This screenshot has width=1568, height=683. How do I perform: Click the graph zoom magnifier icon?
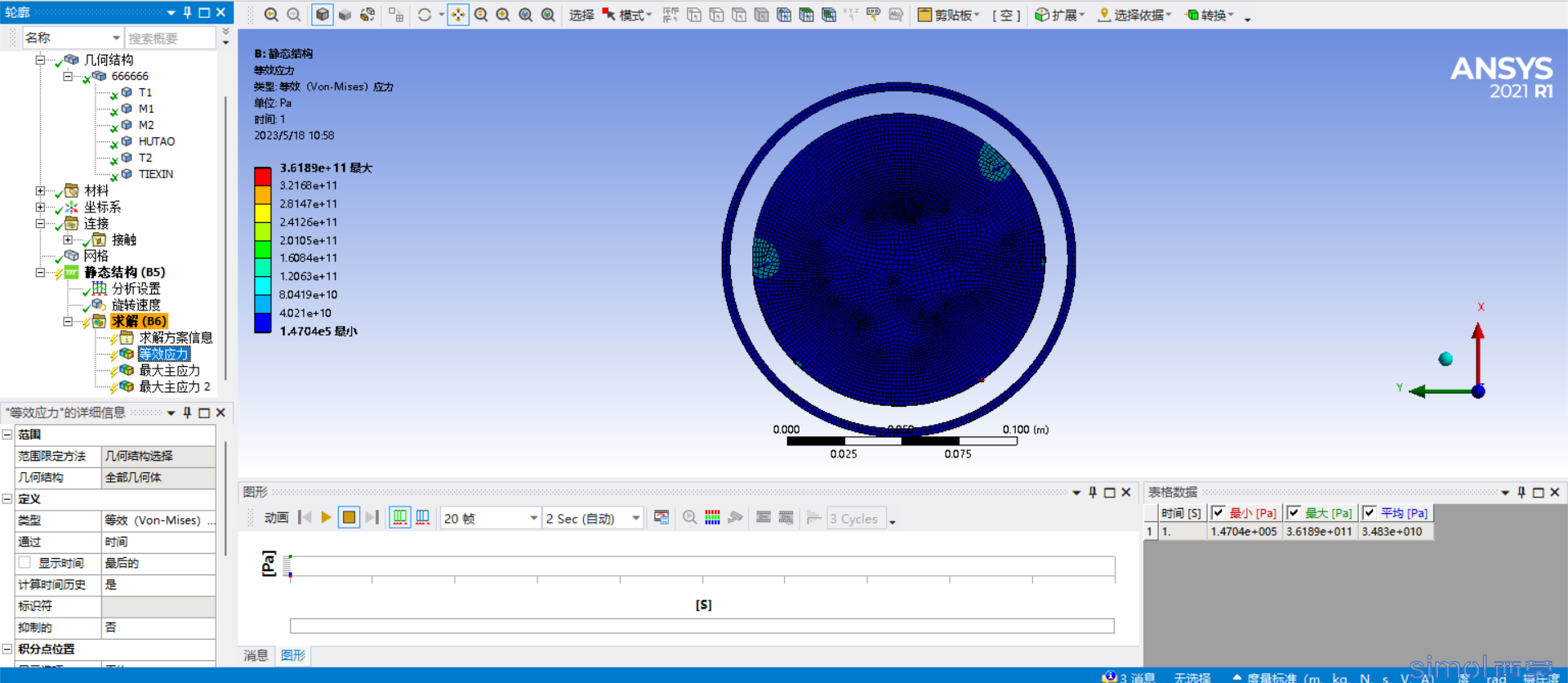point(689,517)
